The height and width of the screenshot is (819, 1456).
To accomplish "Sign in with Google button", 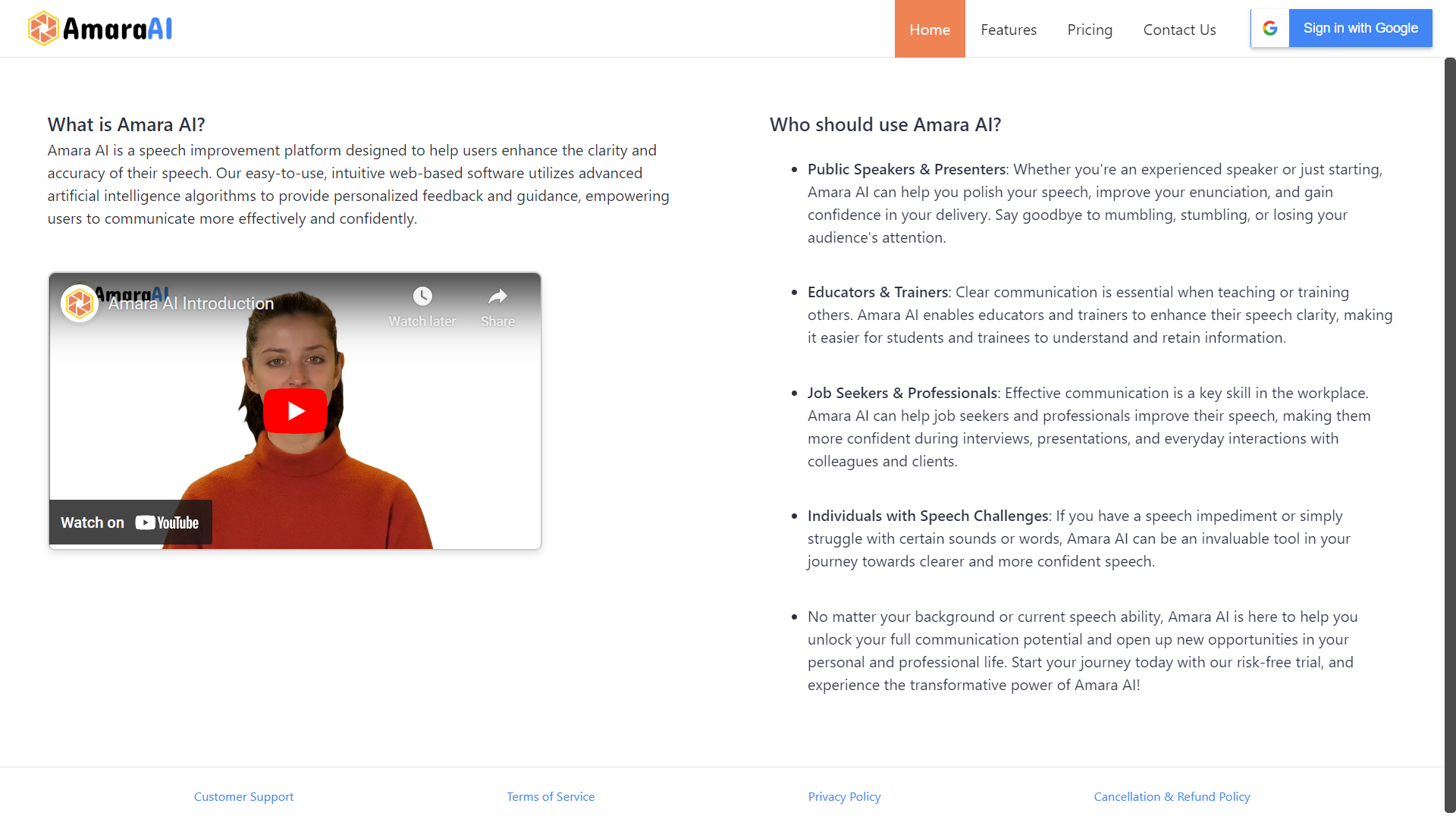I will [x=1341, y=28].
